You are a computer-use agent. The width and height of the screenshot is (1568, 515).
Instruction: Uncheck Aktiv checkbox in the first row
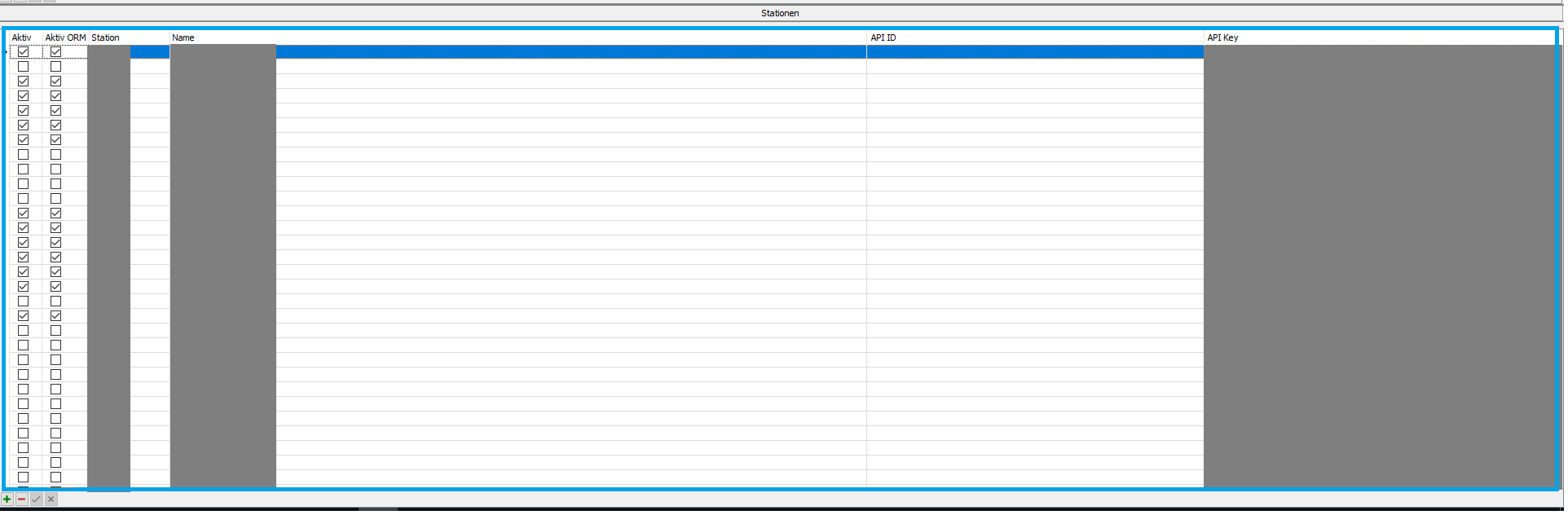(x=23, y=52)
